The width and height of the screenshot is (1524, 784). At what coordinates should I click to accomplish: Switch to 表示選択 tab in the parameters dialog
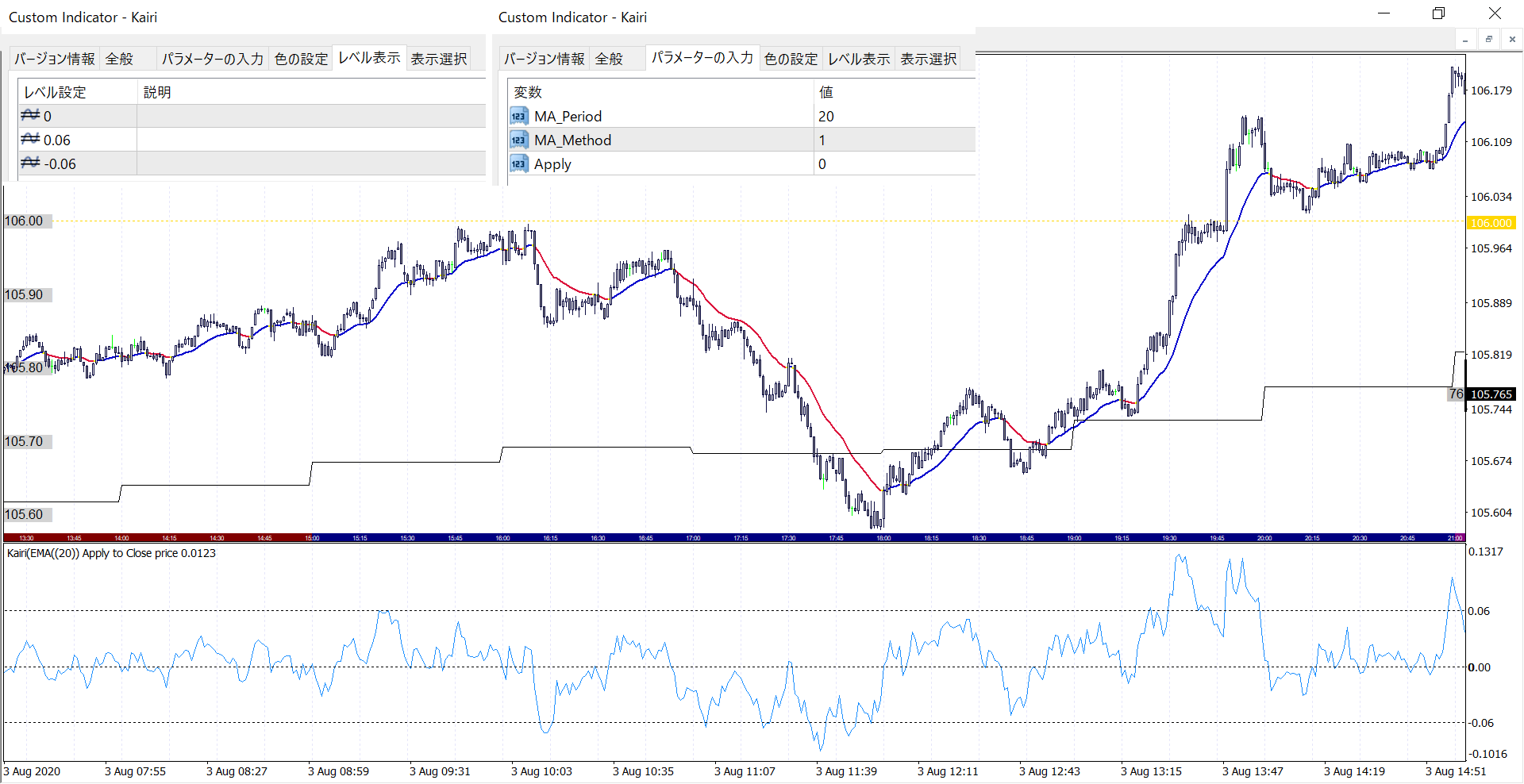pos(928,59)
